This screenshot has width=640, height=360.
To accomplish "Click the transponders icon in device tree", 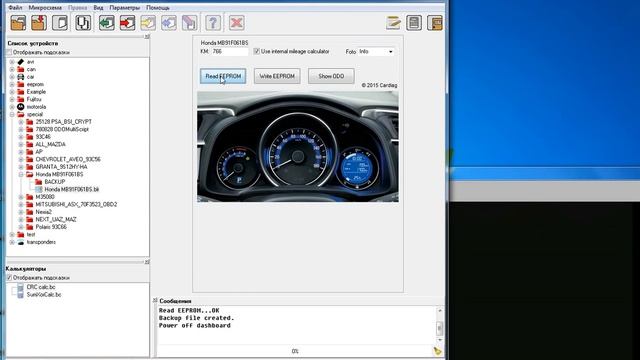I will [x=20, y=242].
